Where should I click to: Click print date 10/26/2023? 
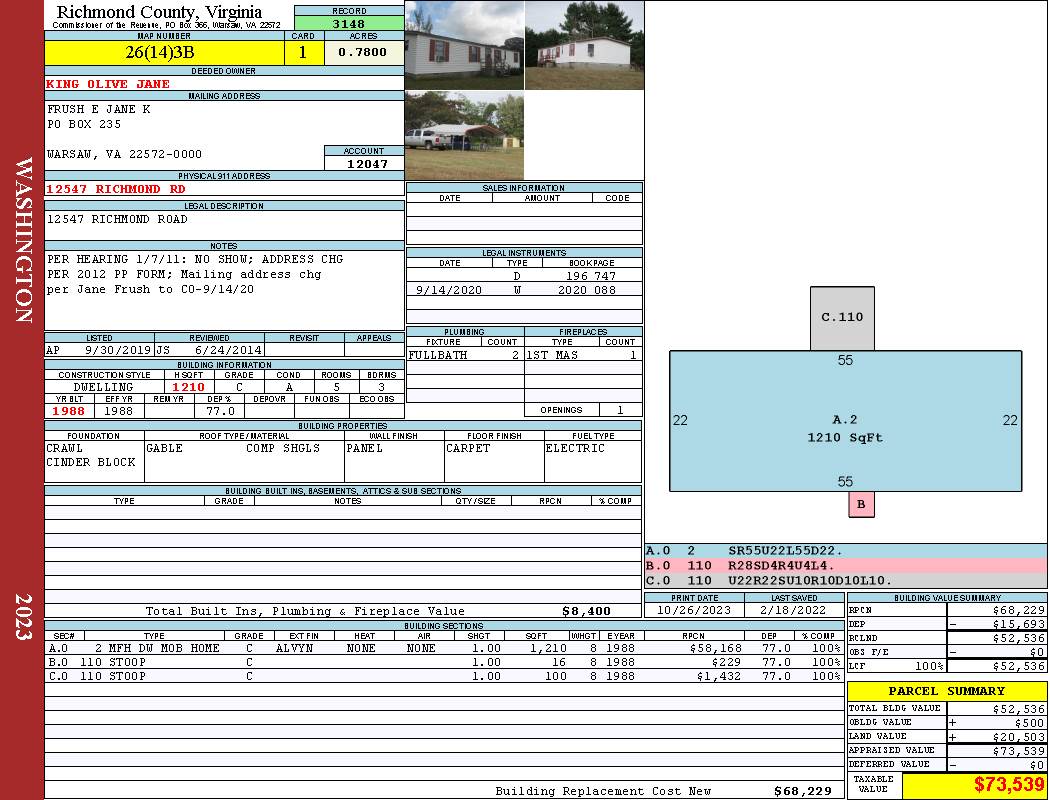[694, 610]
